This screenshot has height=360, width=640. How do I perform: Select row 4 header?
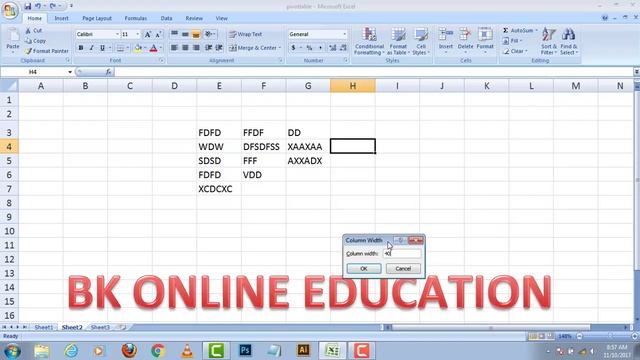tap(9, 147)
